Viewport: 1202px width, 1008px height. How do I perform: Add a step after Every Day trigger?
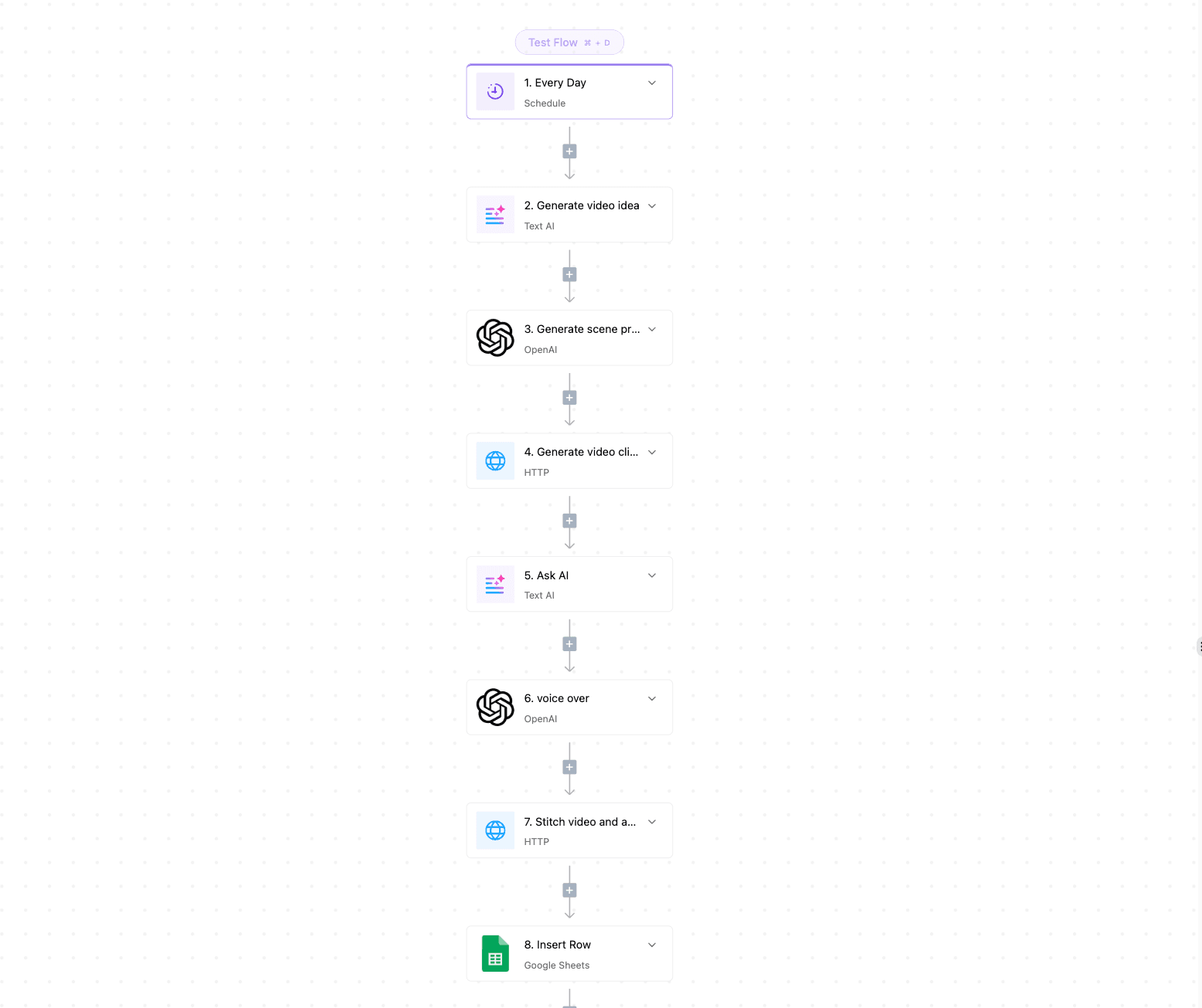tap(569, 151)
